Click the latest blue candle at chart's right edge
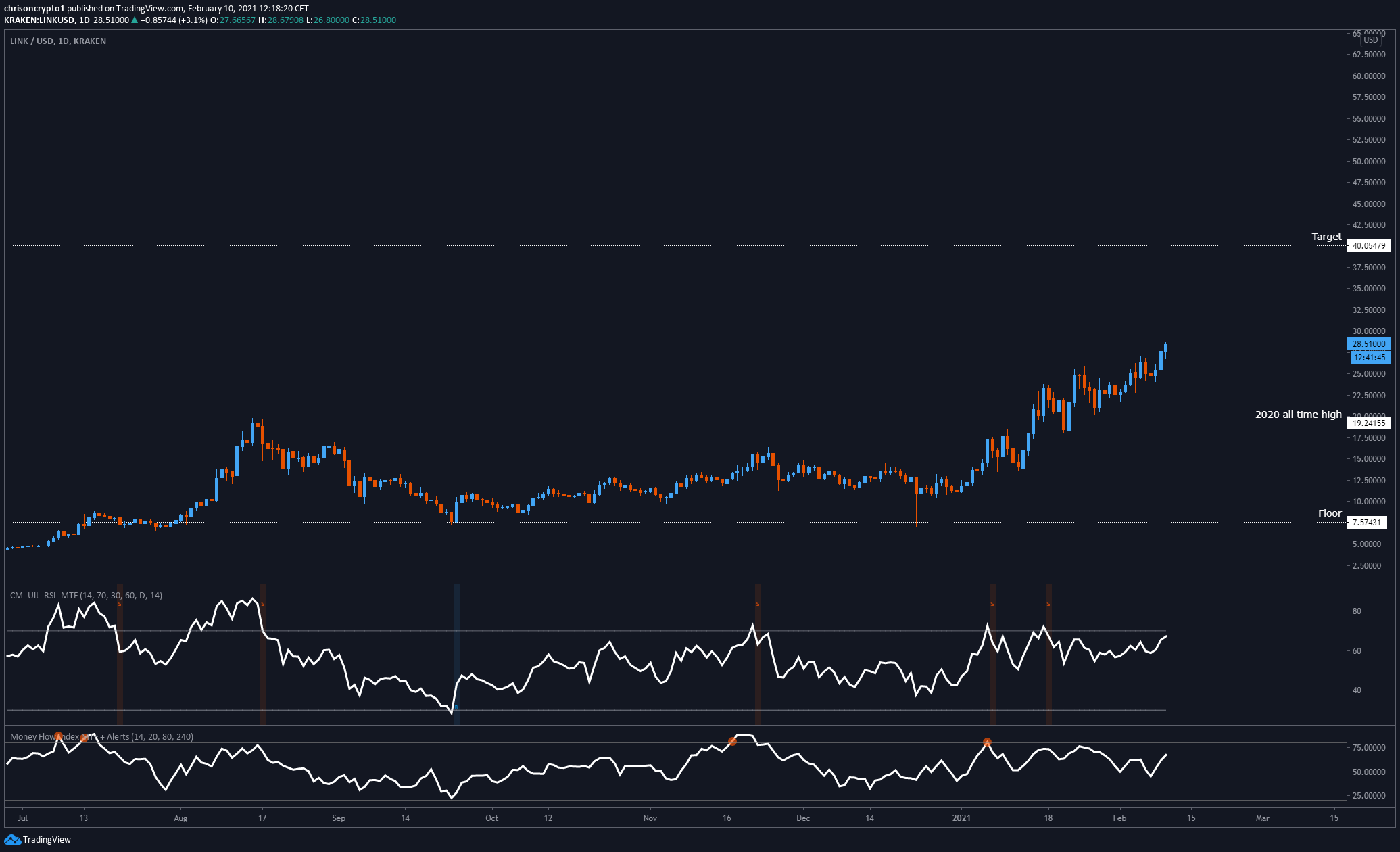Screen dimensions: 1400x852 click(1165, 349)
